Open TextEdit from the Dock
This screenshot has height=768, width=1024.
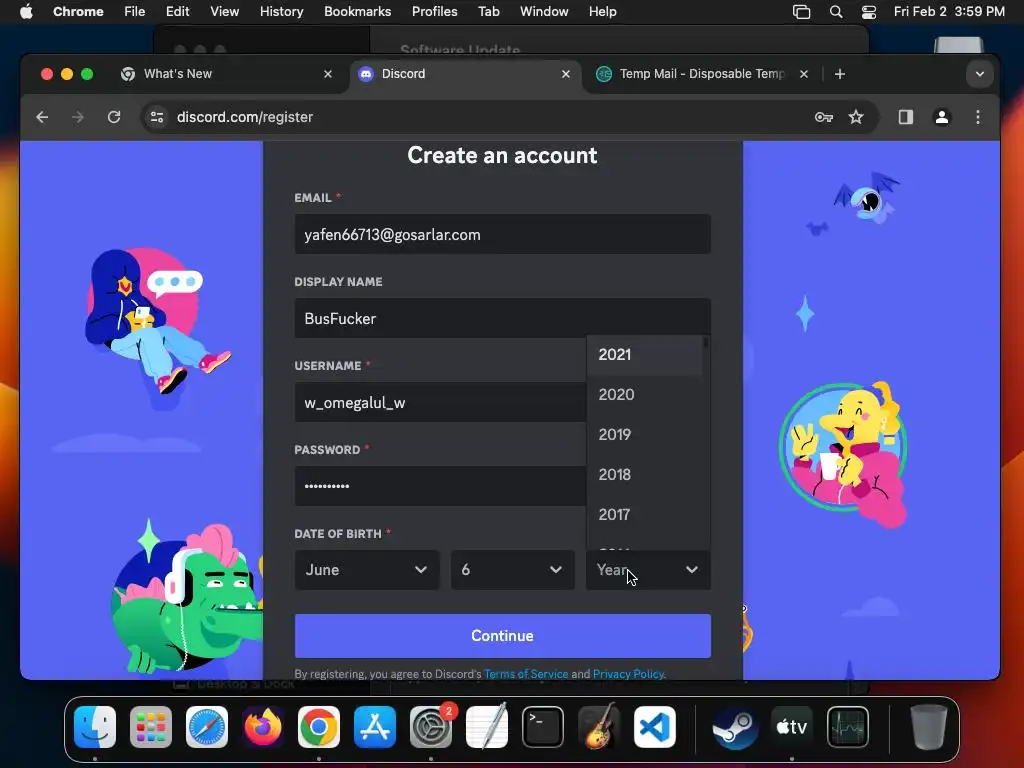click(487, 727)
